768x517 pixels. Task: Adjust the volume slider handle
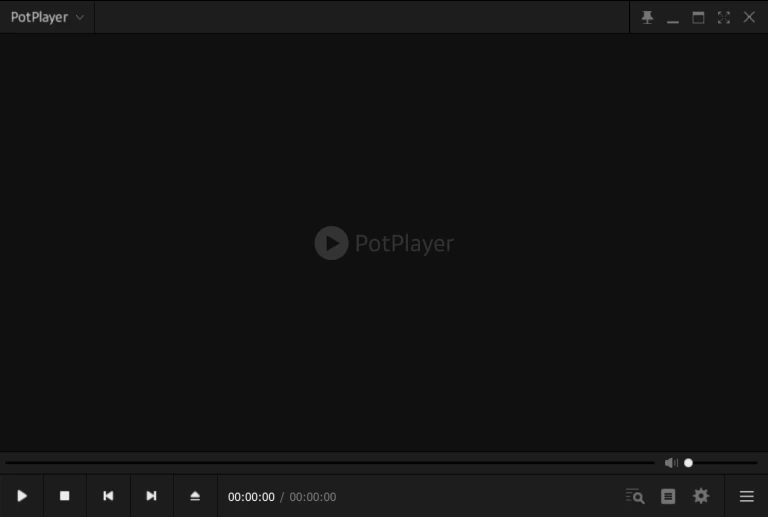coord(689,463)
